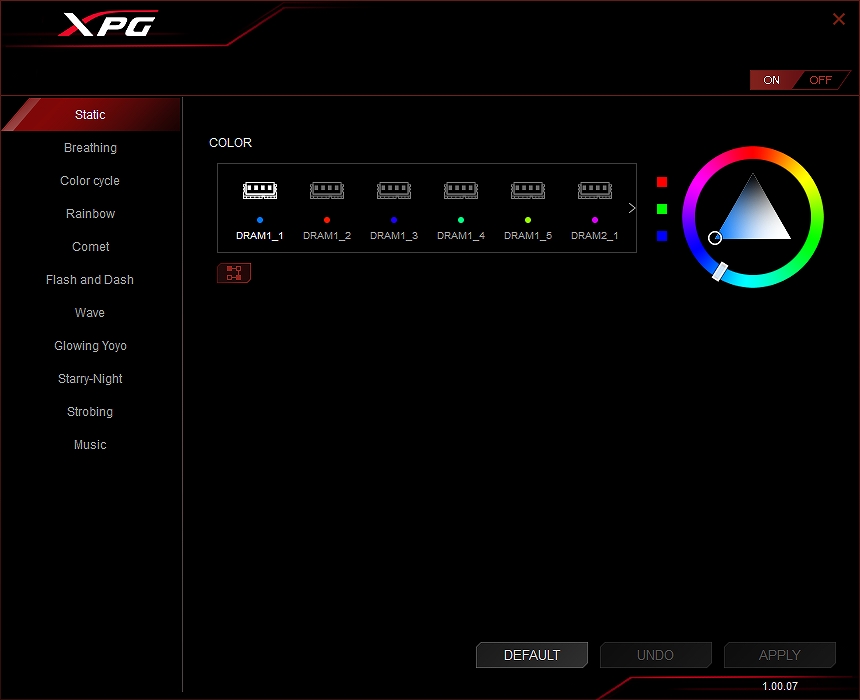Click the blue color dot under DRAM1_1
Screen dimensions: 860x700
pos(260,220)
